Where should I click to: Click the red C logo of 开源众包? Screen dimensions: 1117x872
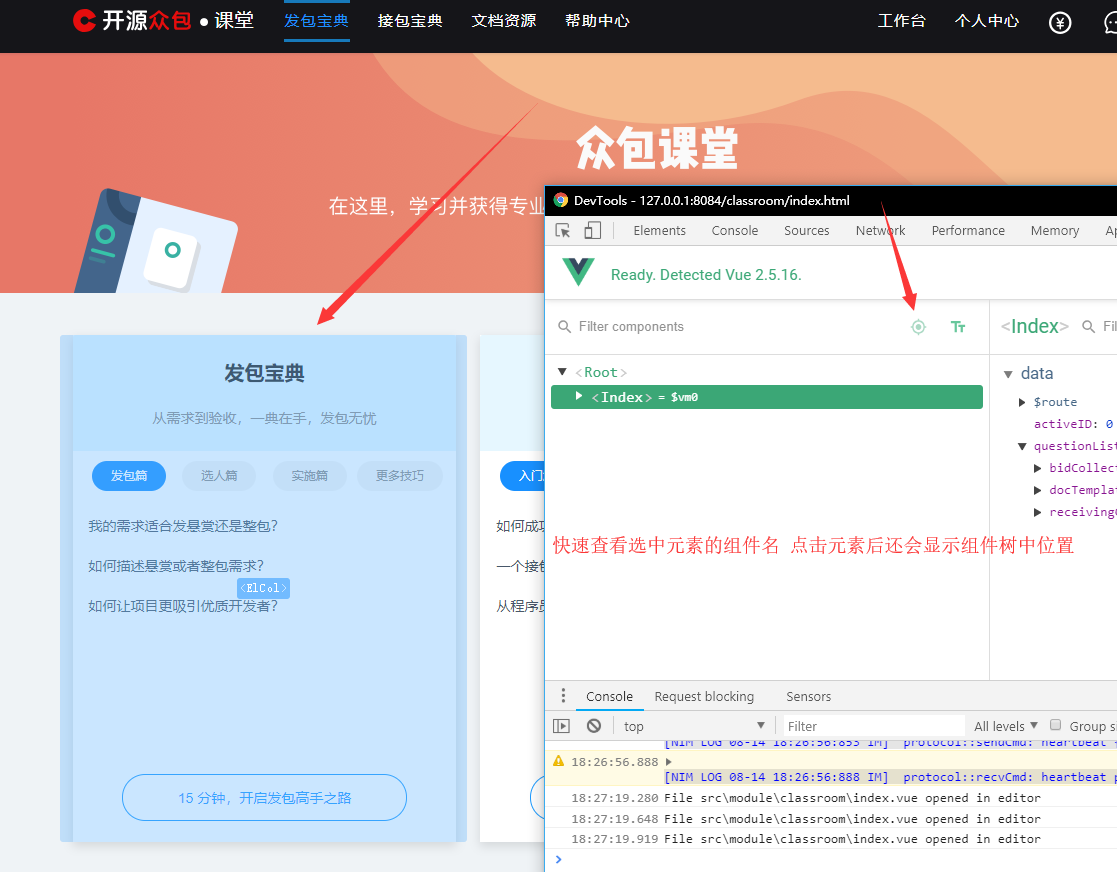pyautogui.click(x=84, y=21)
